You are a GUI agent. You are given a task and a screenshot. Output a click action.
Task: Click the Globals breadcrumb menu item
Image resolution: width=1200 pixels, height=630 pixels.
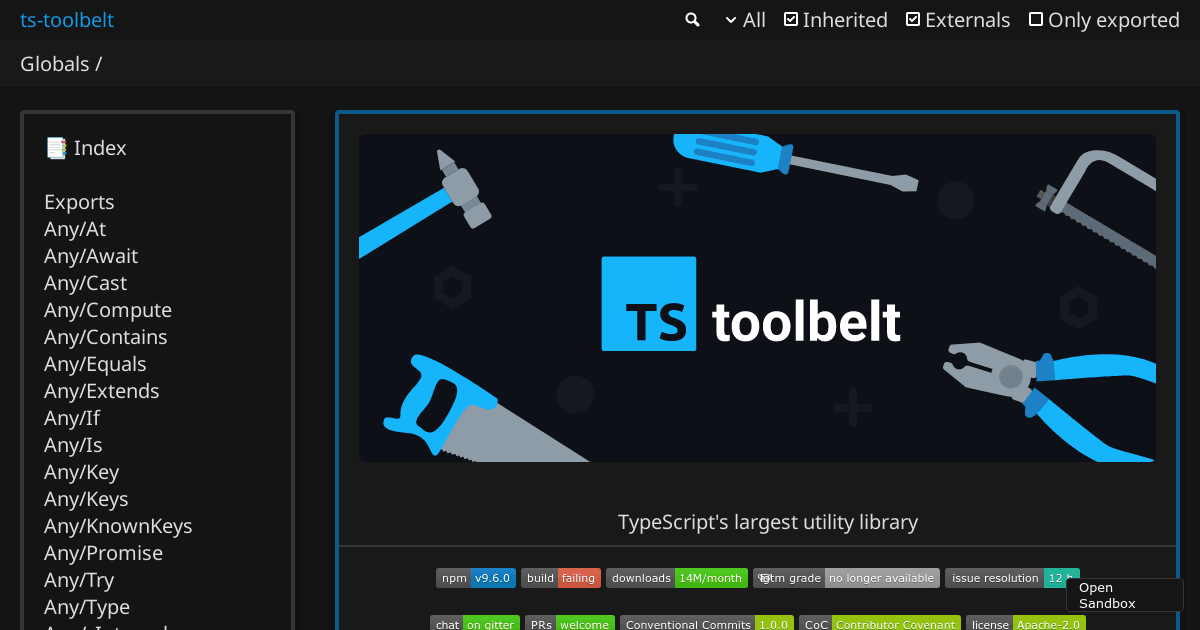click(52, 63)
